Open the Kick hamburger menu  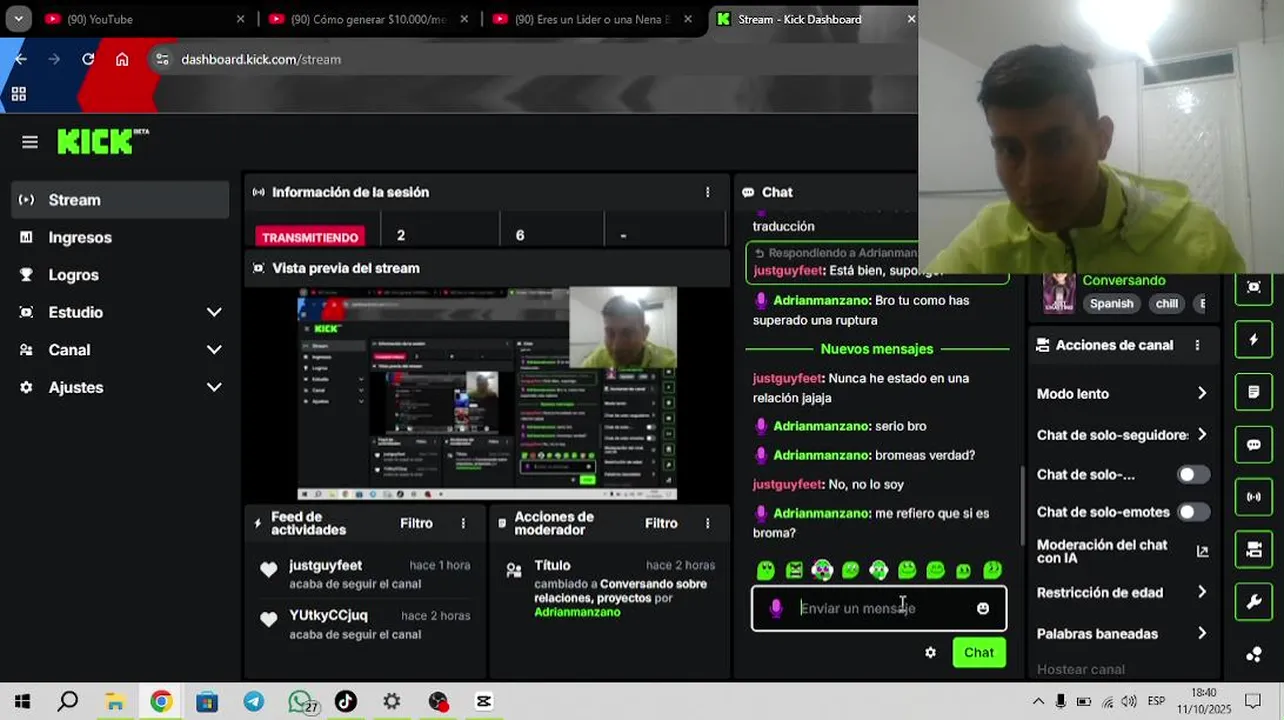(x=30, y=142)
